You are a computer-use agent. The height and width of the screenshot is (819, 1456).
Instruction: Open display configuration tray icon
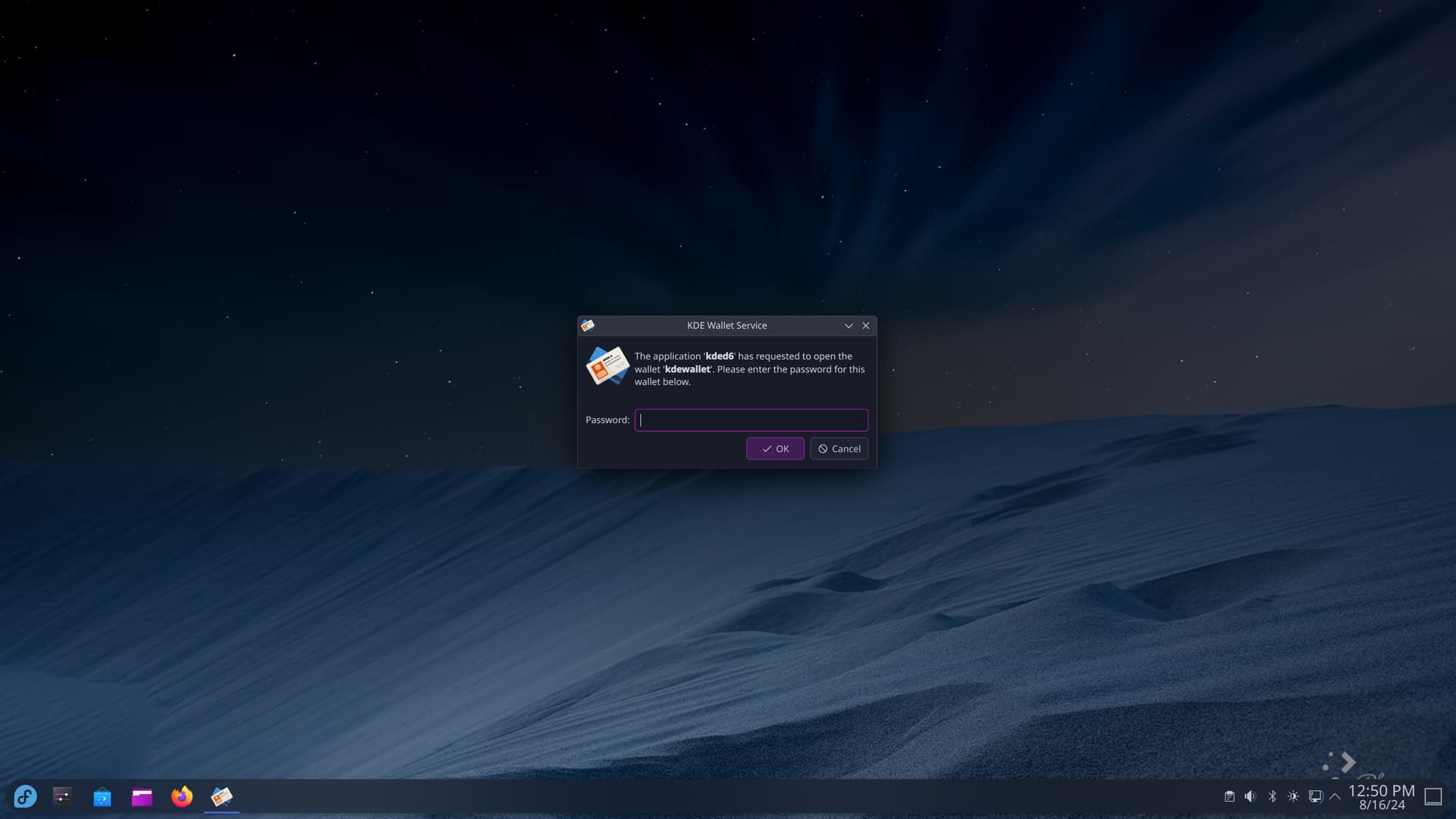tap(1315, 796)
